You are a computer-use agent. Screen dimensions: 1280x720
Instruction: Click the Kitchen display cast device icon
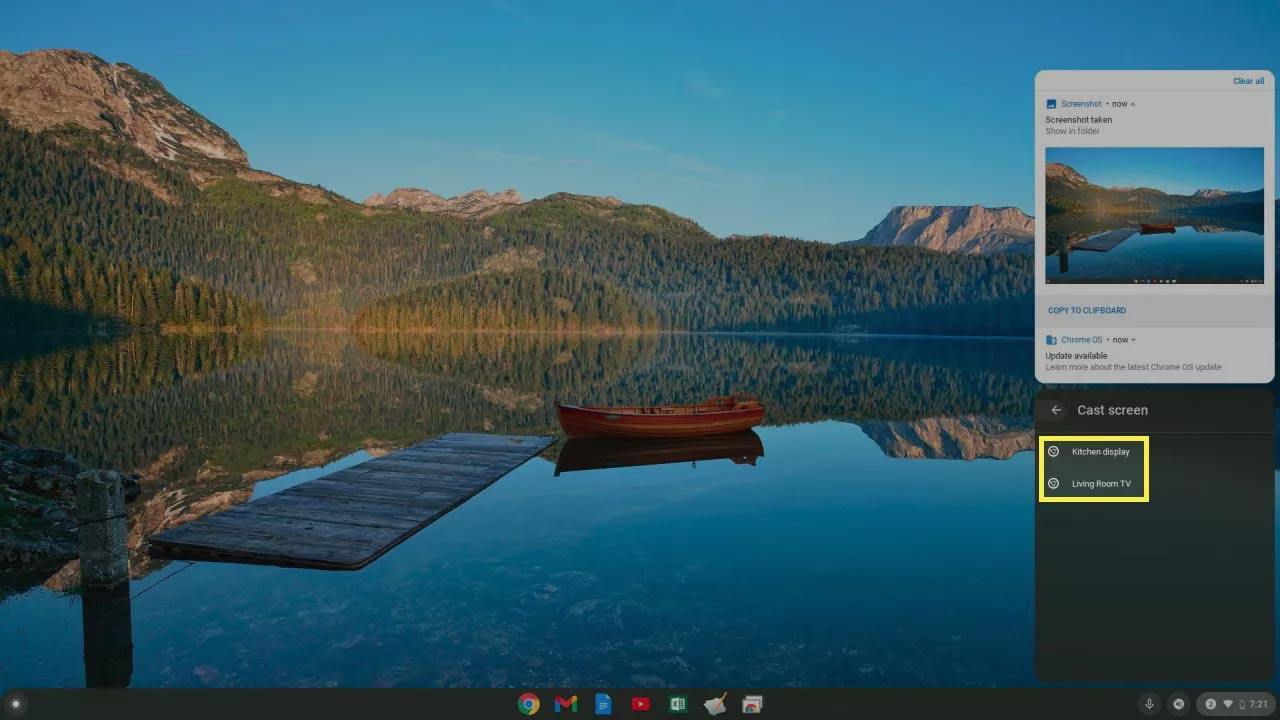(x=1053, y=452)
